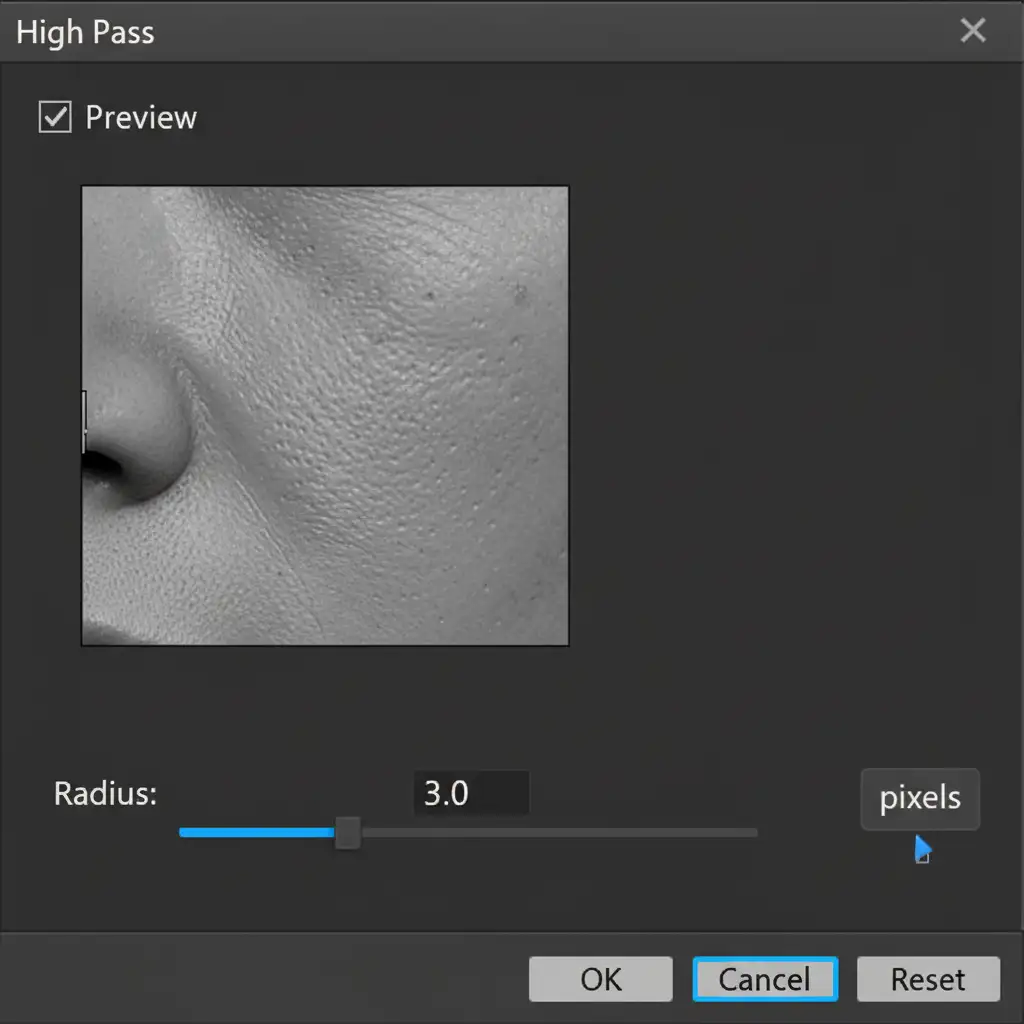The image size is (1024, 1024).
Task: Focus the Radius value field showing 3.0
Action: tap(470, 793)
